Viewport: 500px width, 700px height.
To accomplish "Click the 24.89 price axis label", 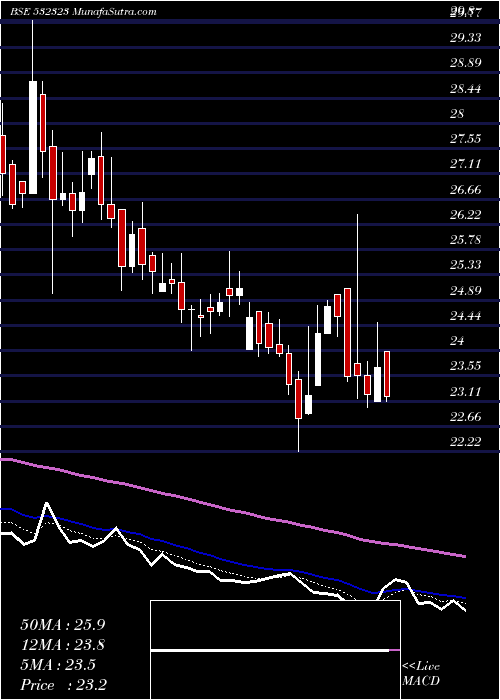I will (x=466, y=291).
